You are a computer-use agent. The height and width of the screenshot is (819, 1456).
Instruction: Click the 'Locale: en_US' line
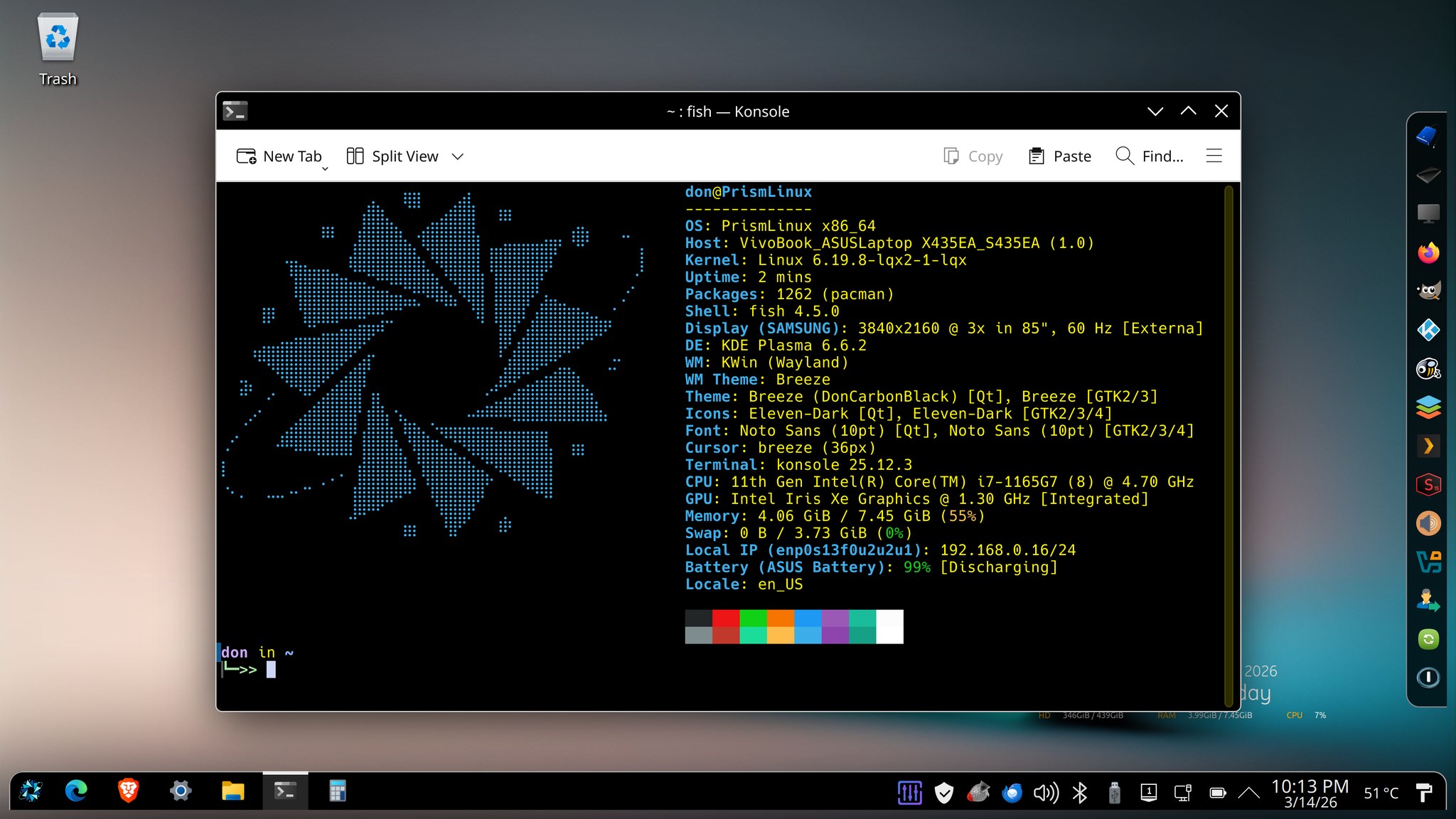(744, 584)
